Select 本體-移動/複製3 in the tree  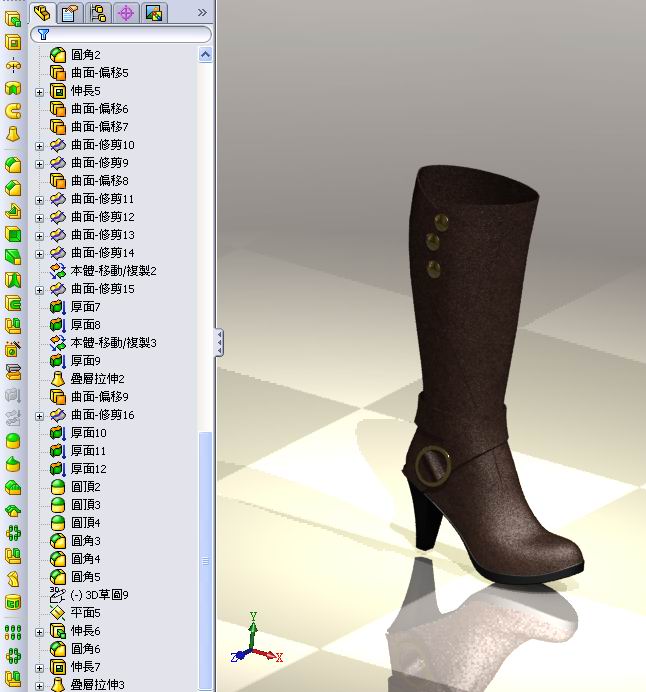point(113,343)
